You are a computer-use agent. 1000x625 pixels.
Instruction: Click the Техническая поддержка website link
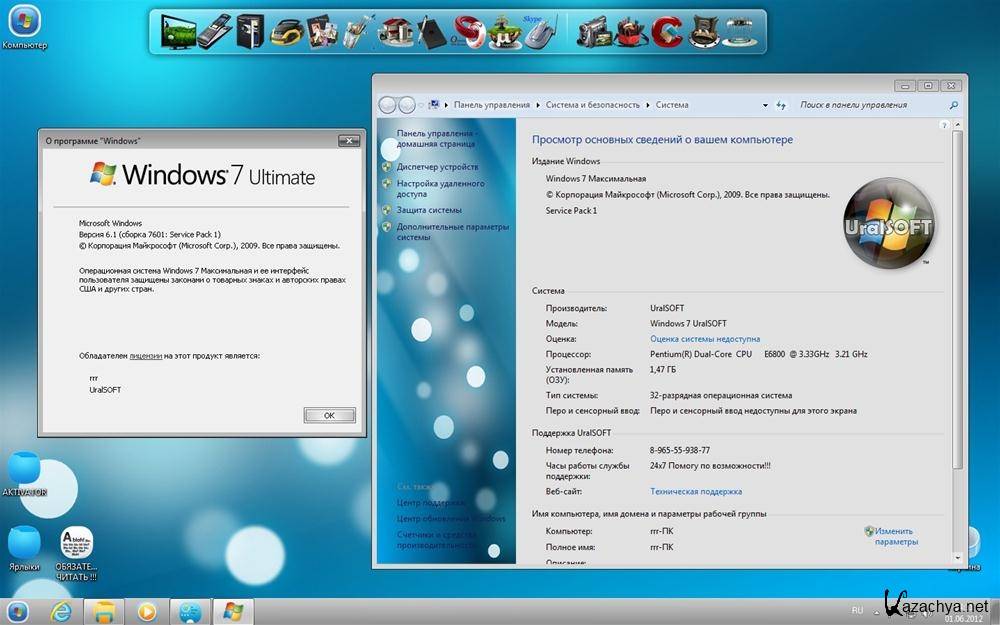[x=696, y=492]
